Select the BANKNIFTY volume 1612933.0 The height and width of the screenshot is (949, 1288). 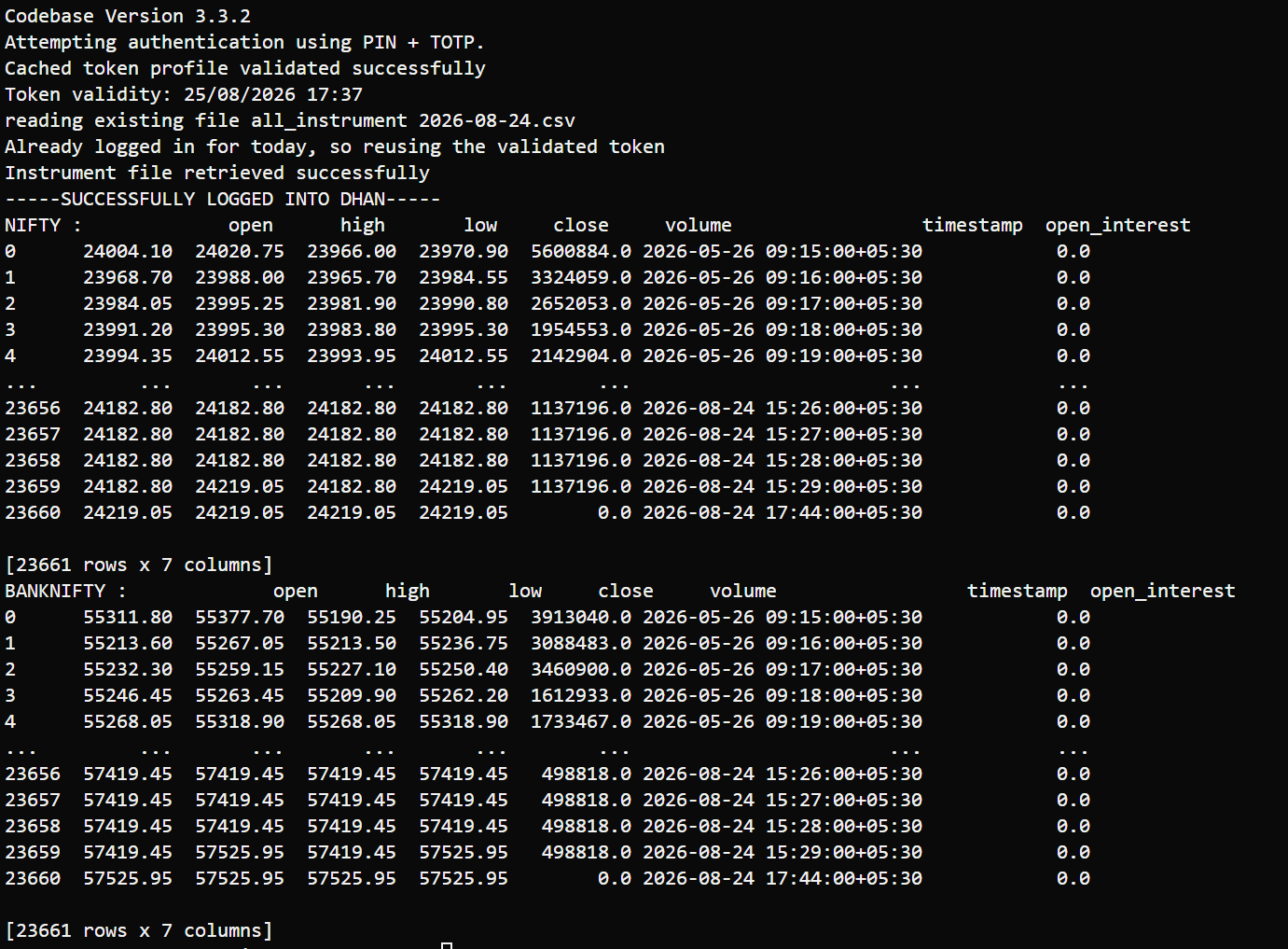pyautogui.click(x=581, y=695)
